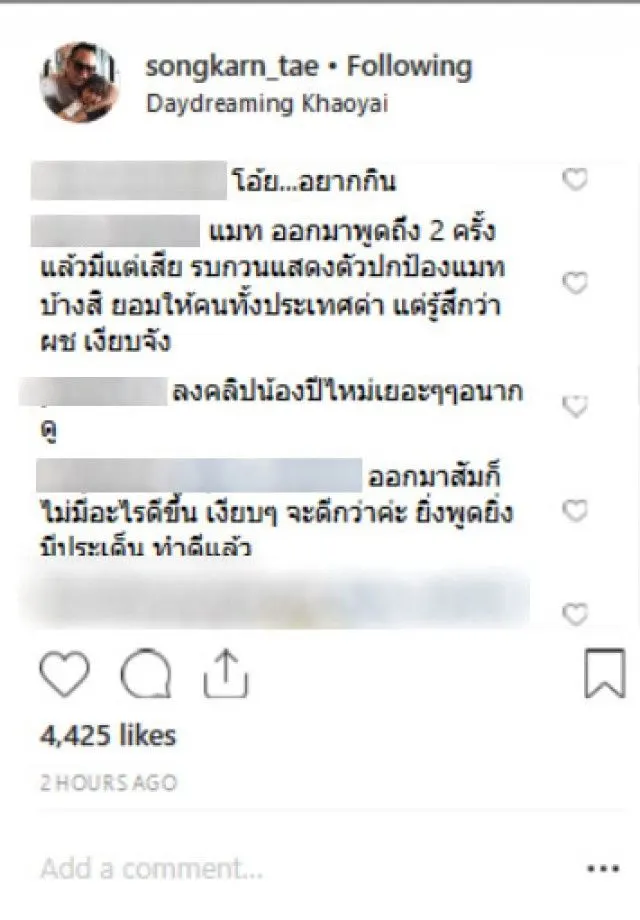This screenshot has width=640, height=920.
Task: Like the 'โอ้ย...อยากกิน' comment
Action: pos(575,180)
